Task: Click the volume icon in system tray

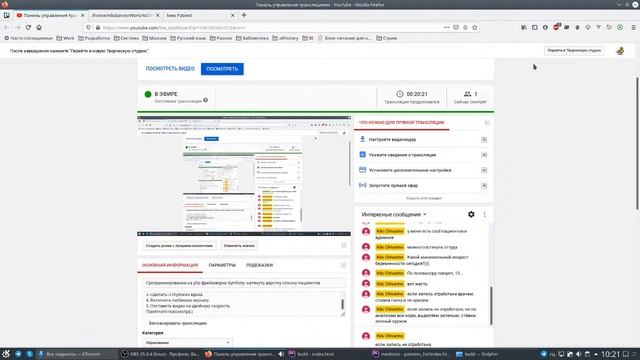Action: (x=578, y=354)
